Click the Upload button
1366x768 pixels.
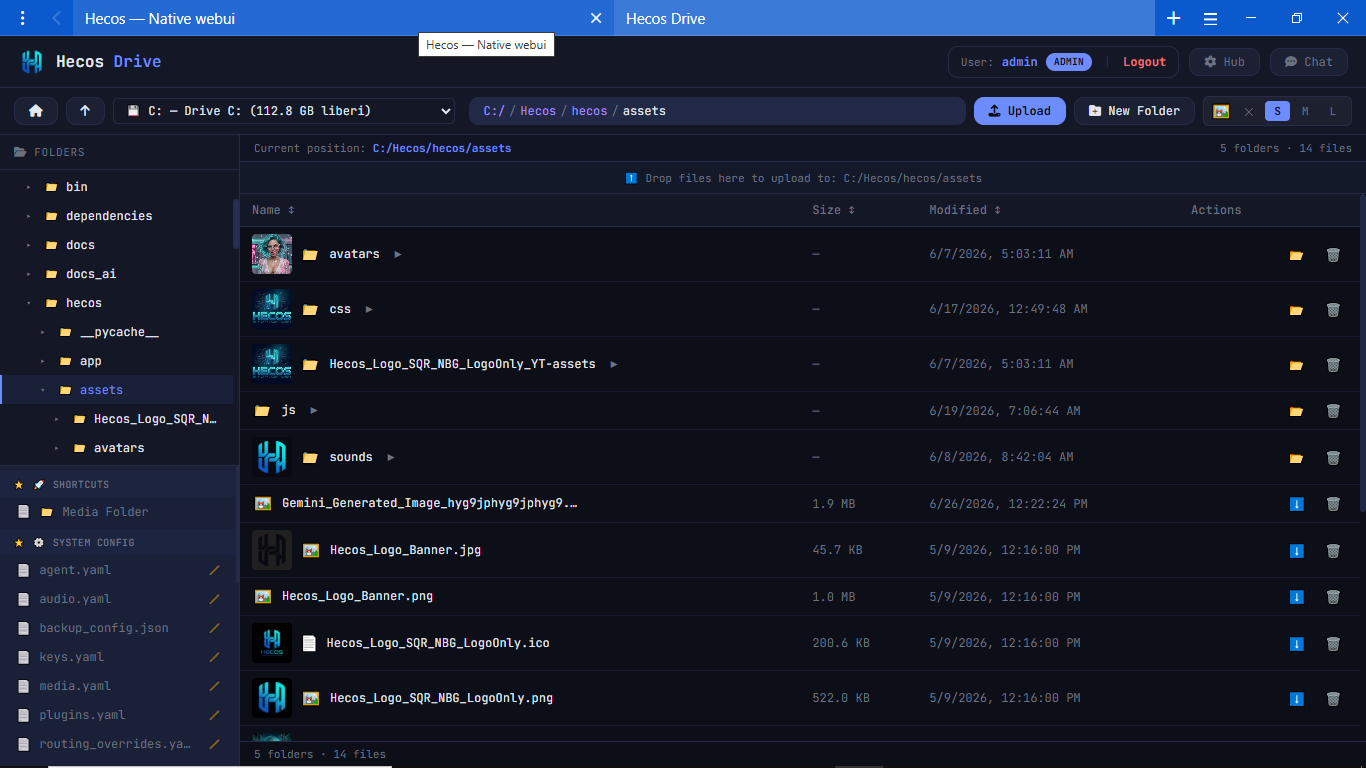coord(1019,111)
